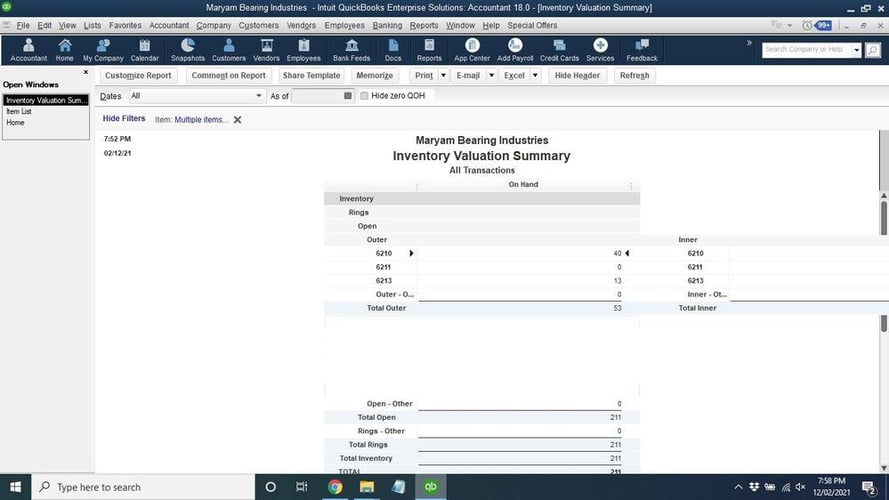Image resolution: width=889 pixels, height=500 pixels.
Task: Close the Open Windows panel
Action: (86, 72)
